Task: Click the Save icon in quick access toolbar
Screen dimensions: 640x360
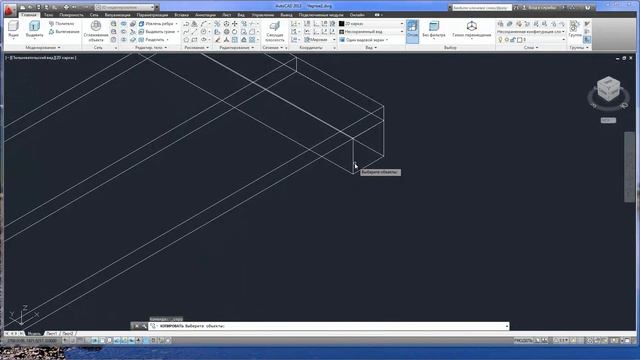Action: pyautogui.click(x=38, y=7)
